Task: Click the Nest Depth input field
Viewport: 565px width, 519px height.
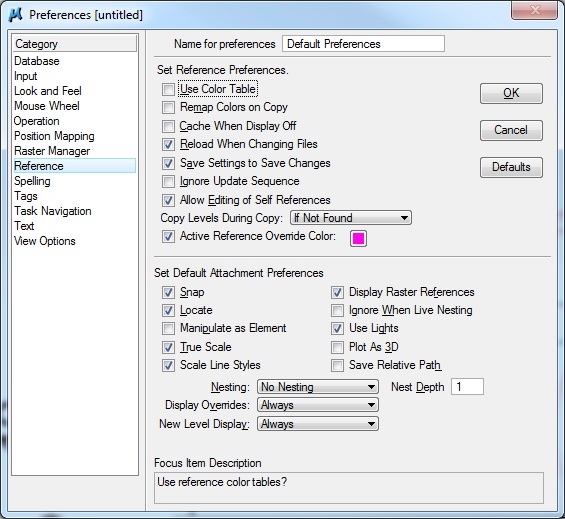Action: click(467, 387)
